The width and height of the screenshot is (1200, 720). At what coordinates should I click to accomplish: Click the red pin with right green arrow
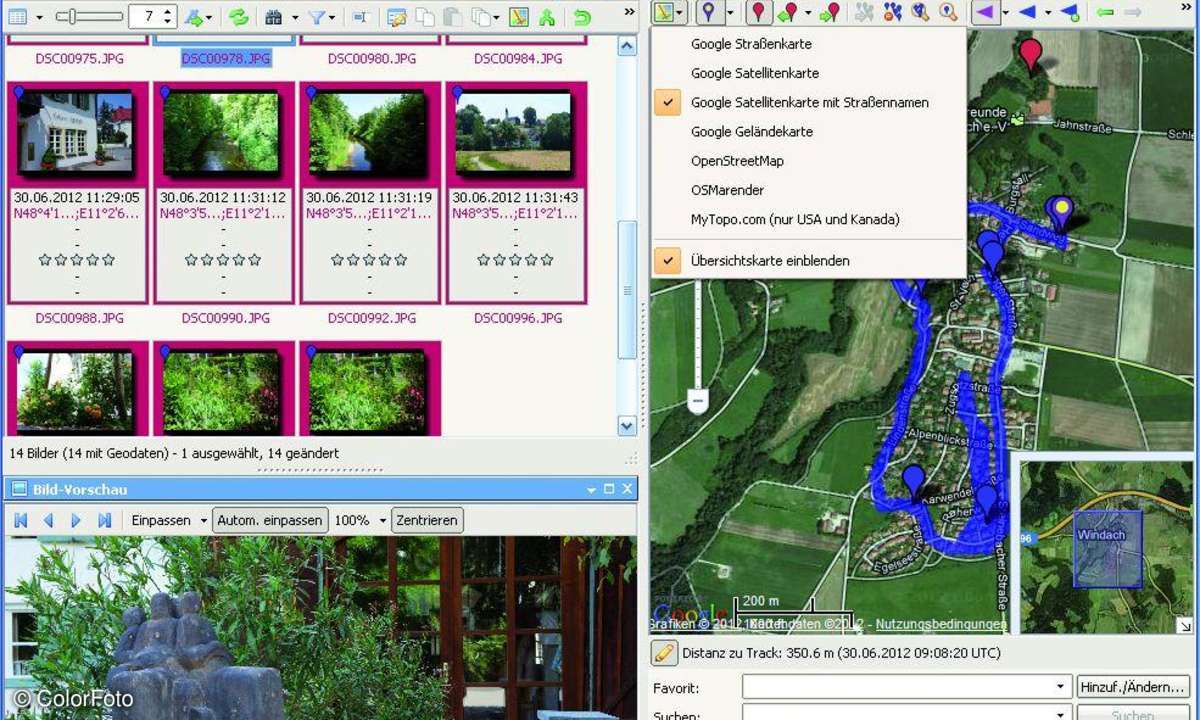(829, 13)
